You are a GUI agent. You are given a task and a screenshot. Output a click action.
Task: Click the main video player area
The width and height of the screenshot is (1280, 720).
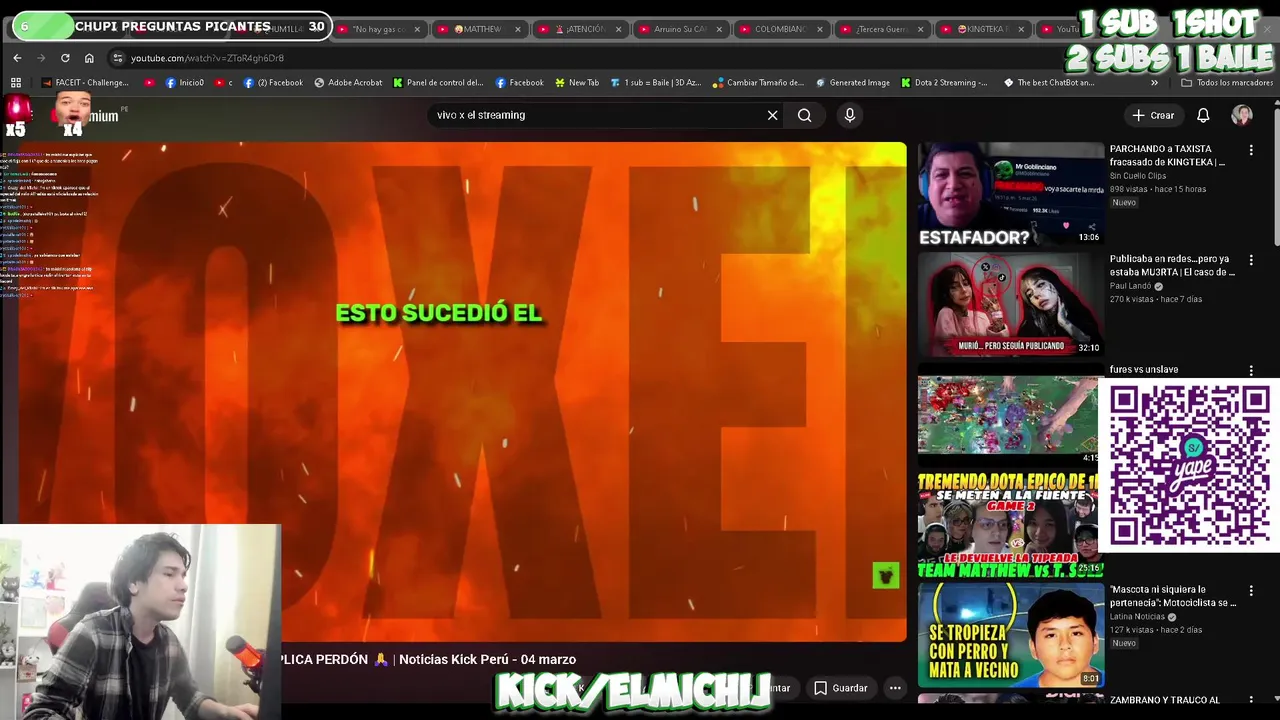point(461,392)
